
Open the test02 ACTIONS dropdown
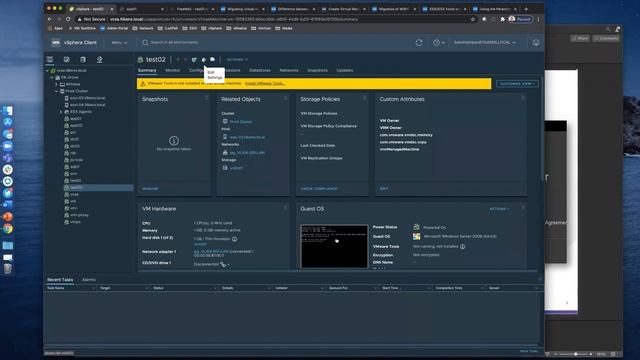pyautogui.click(x=237, y=60)
